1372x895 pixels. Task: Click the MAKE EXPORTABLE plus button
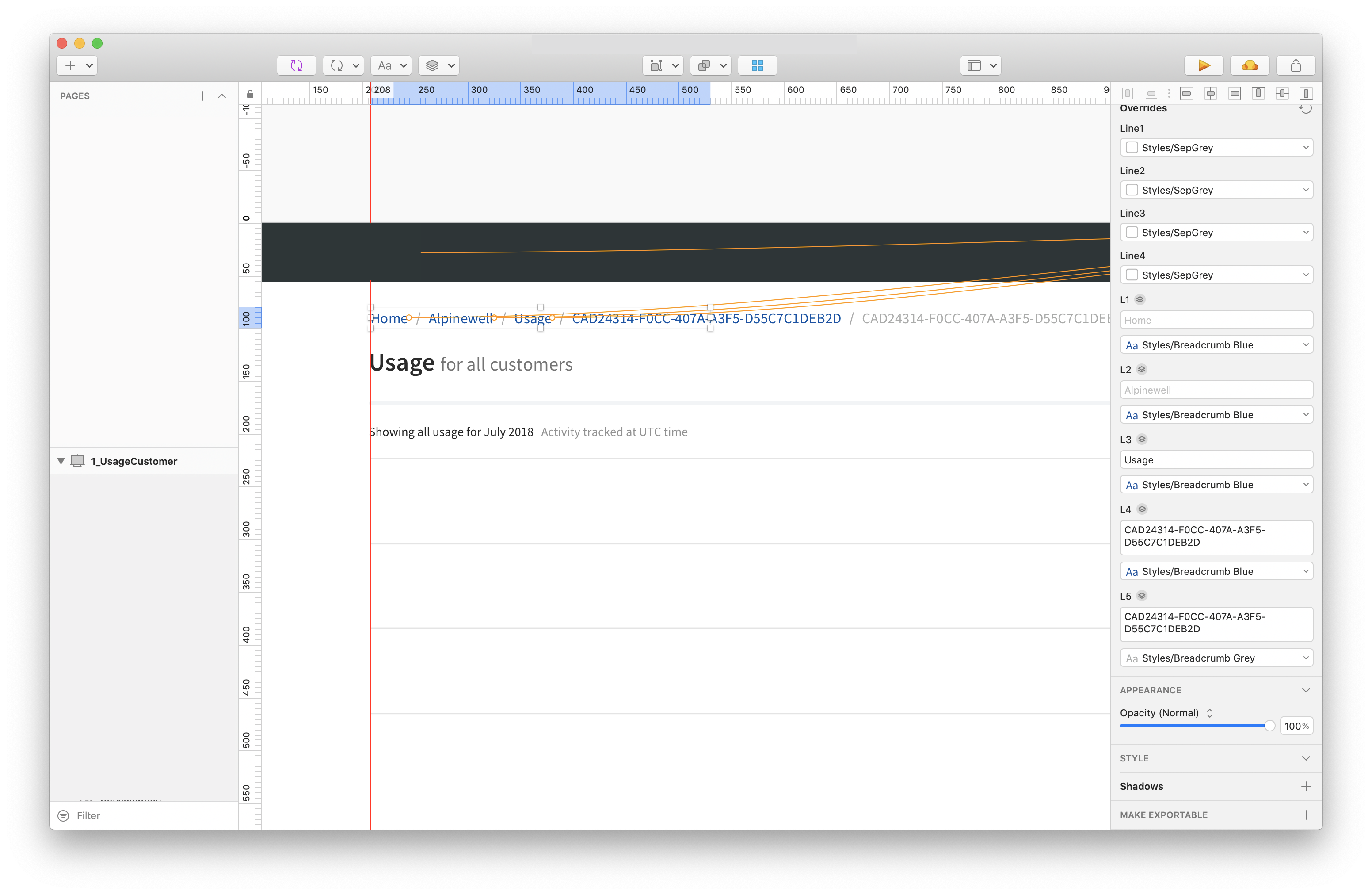(x=1306, y=814)
